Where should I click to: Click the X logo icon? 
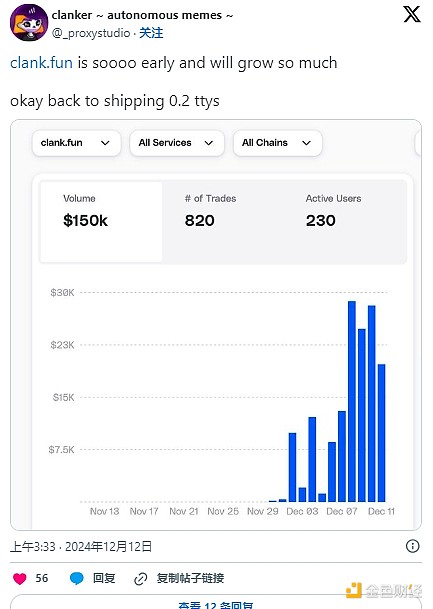point(412,14)
